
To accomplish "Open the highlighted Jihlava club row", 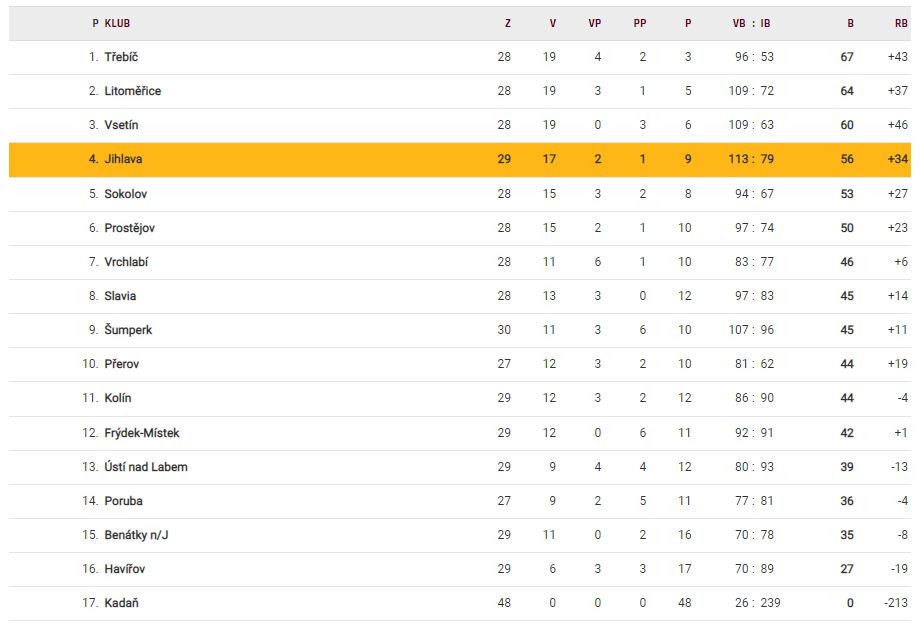I will click(x=125, y=159).
